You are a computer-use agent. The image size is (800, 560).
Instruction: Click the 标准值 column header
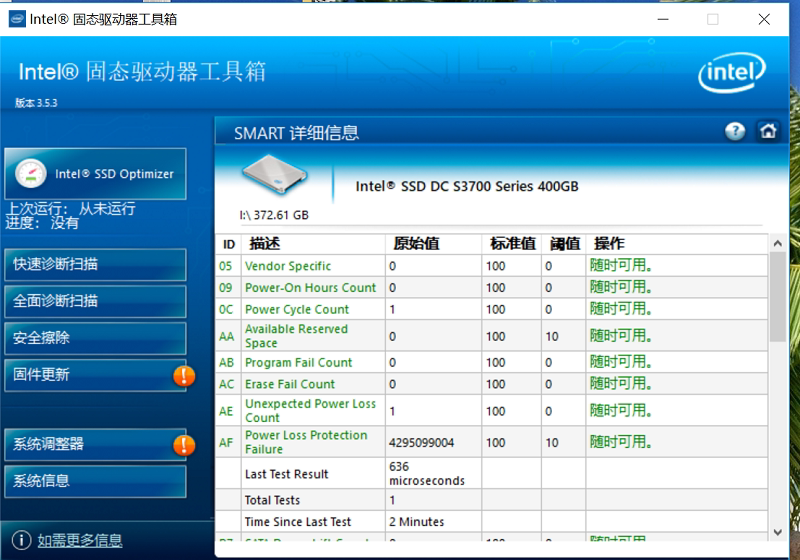point(512,244)
